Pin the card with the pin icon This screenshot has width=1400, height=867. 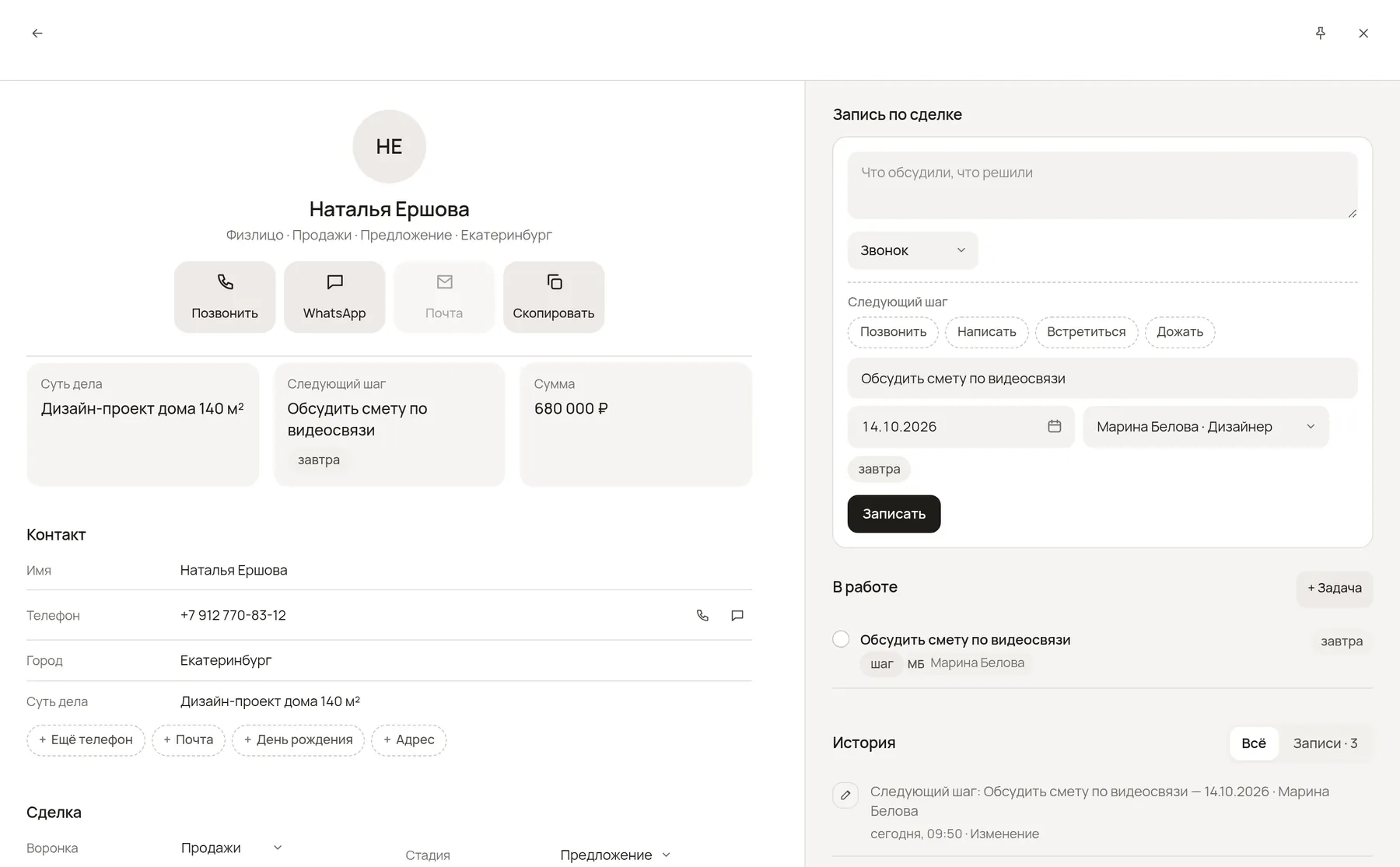tap(1320, 33)
